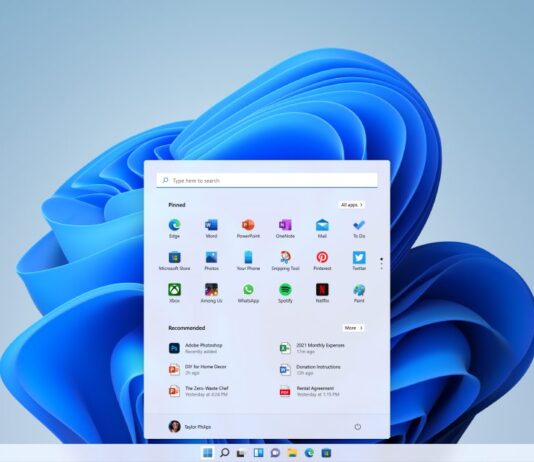Launch the Paint app
Screen dimensions: 534x462
pyautogui.click(x=359, y=293)
